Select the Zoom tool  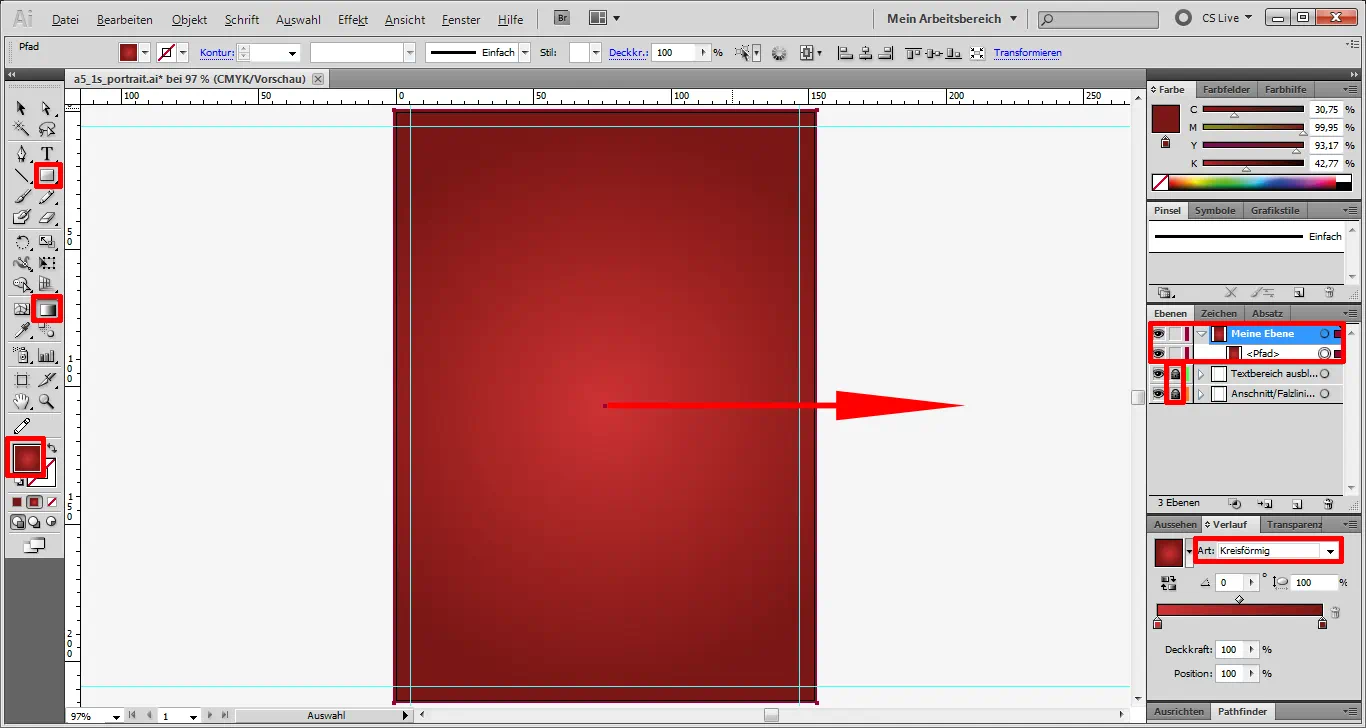pos(46,401)
